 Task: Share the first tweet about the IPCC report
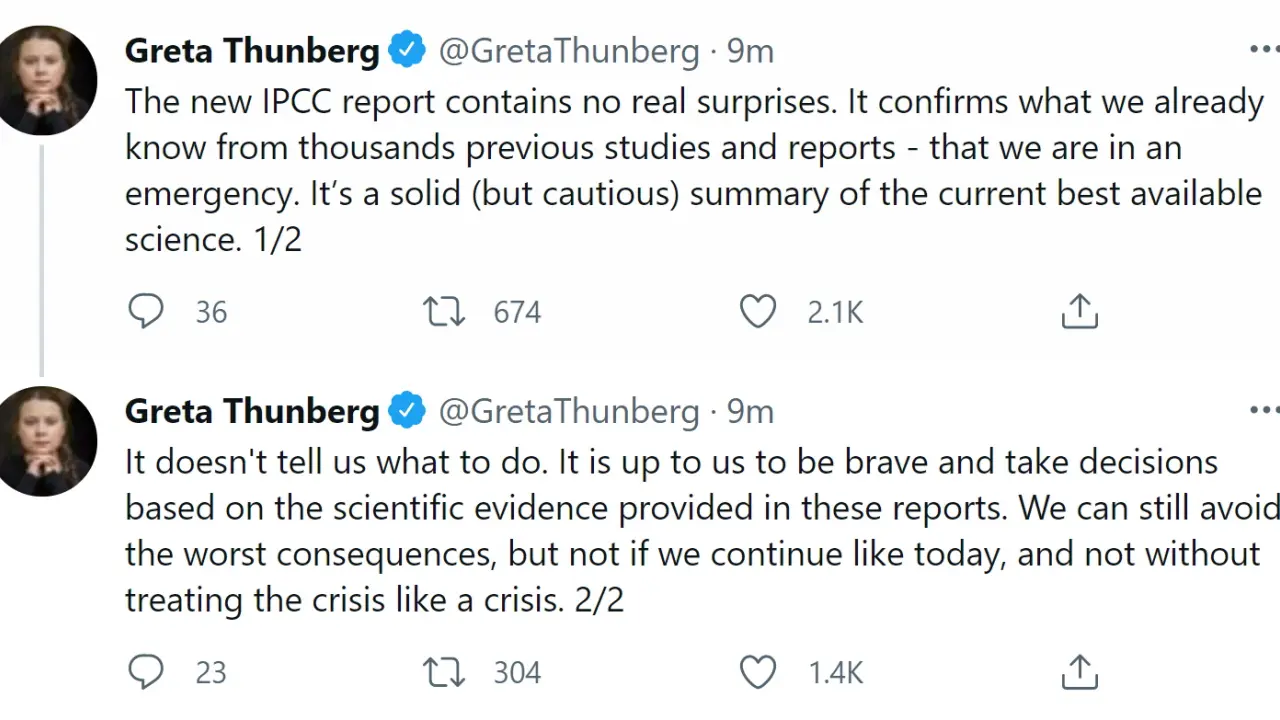(x=1079, y=312)
